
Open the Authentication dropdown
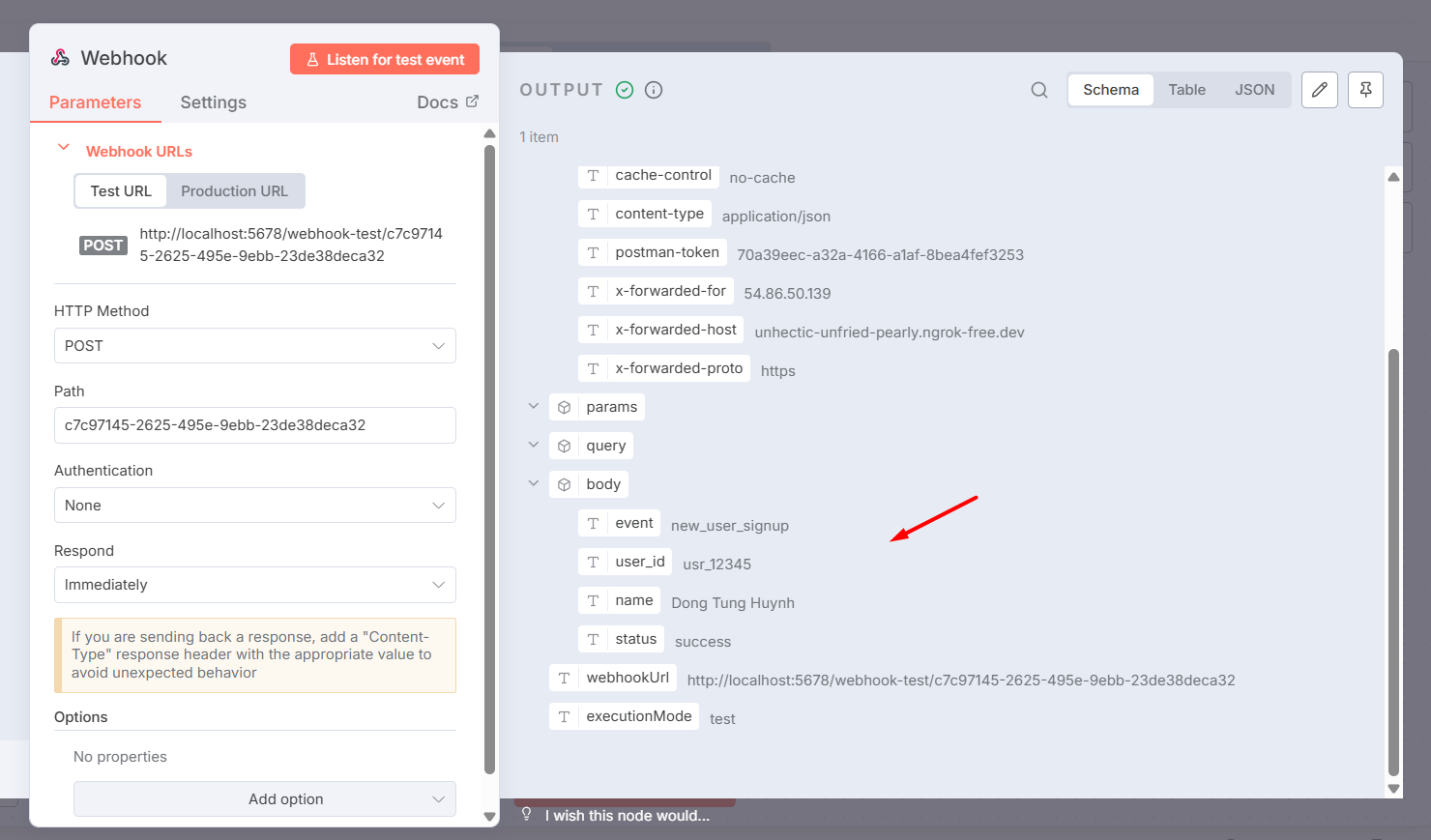254,506
